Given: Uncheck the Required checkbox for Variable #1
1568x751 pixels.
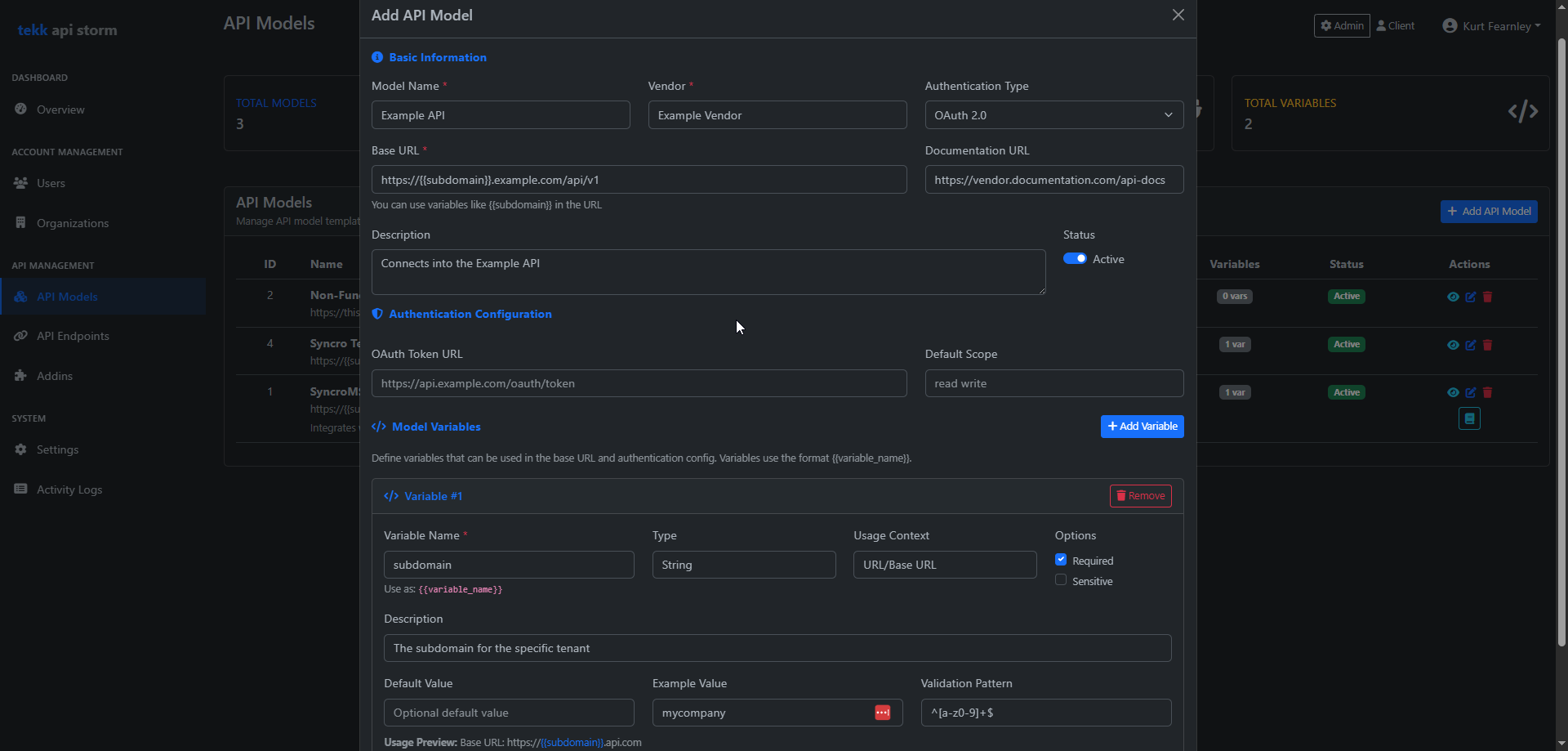Looking at the screenshot, I should [x=1061, y=559].
